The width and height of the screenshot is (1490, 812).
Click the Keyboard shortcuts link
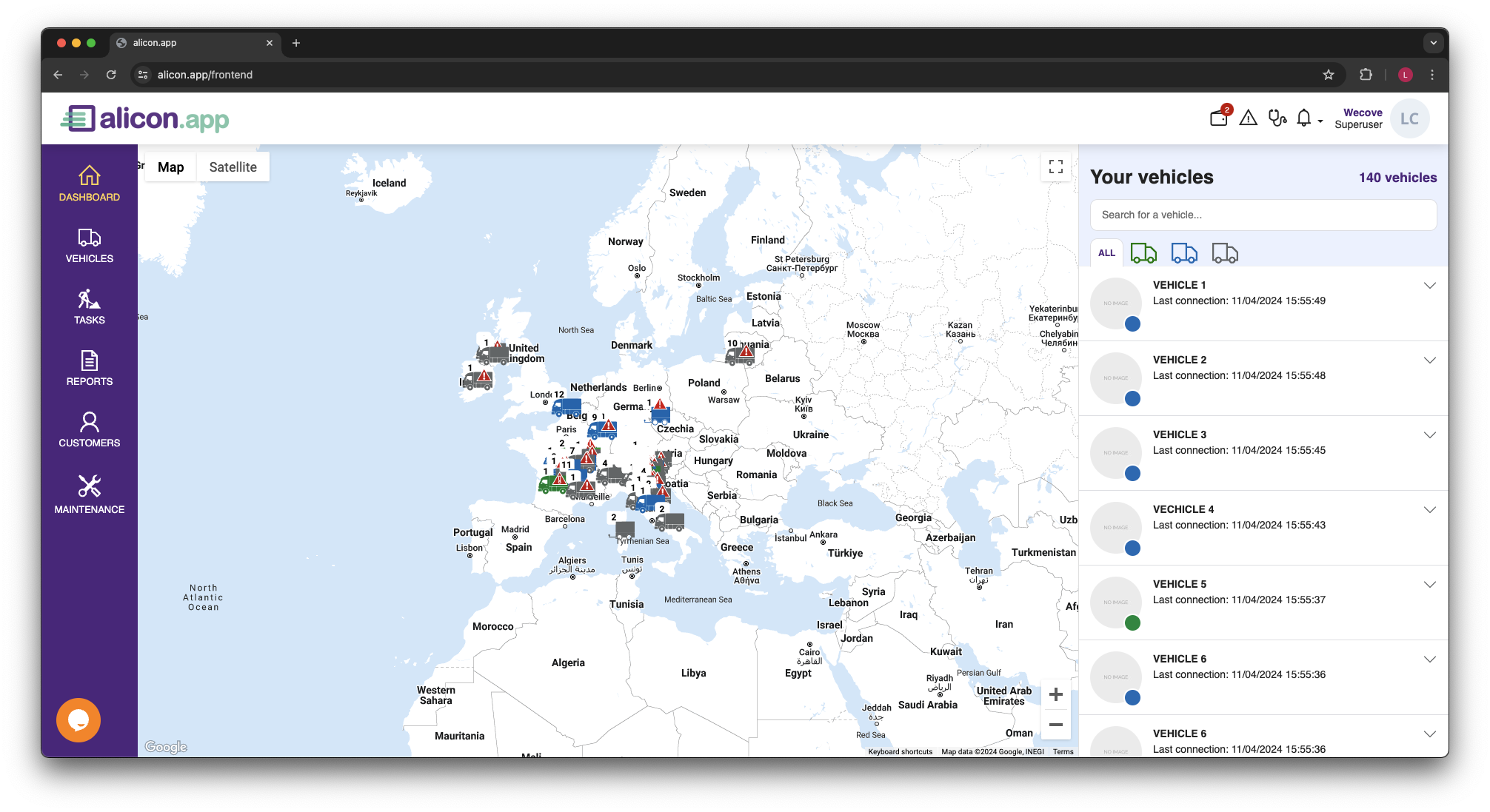(x=901, y=751)
